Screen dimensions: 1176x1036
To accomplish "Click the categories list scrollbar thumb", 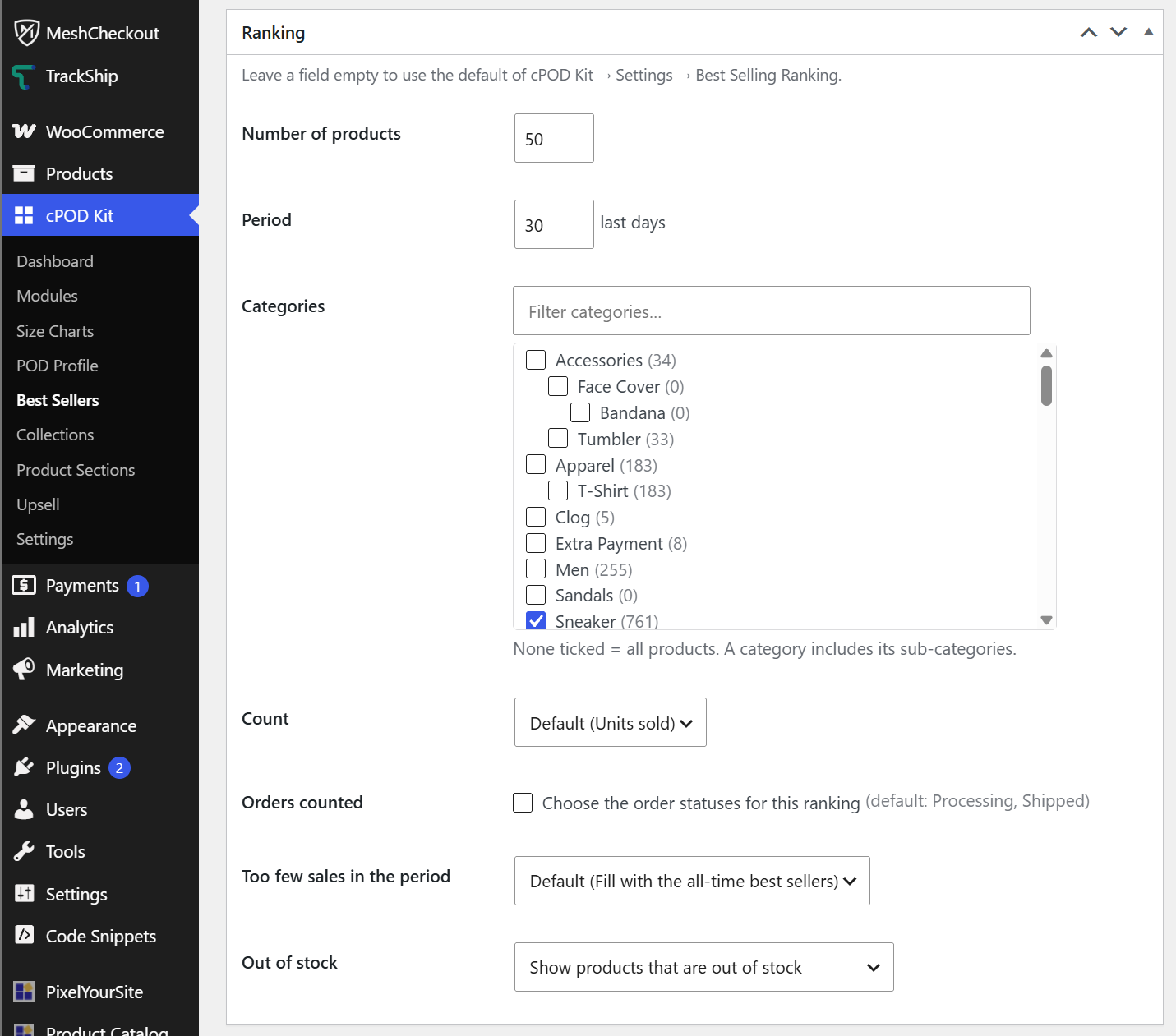I will tap(1046, 386).
